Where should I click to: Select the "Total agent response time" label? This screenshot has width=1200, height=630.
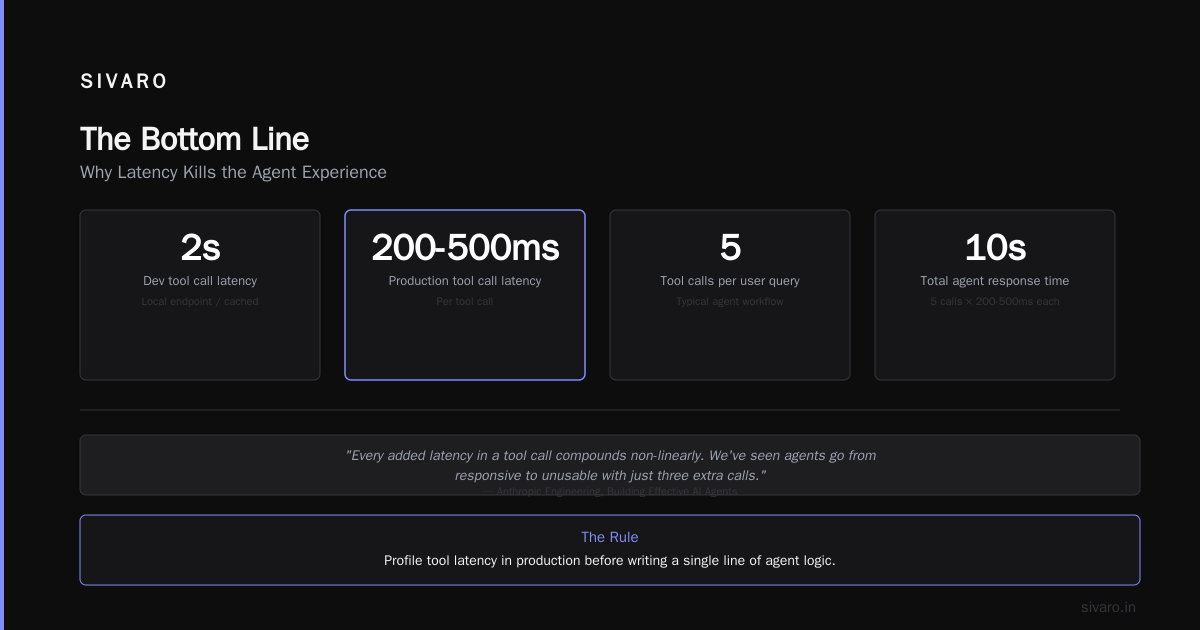(x=995, y=281)
